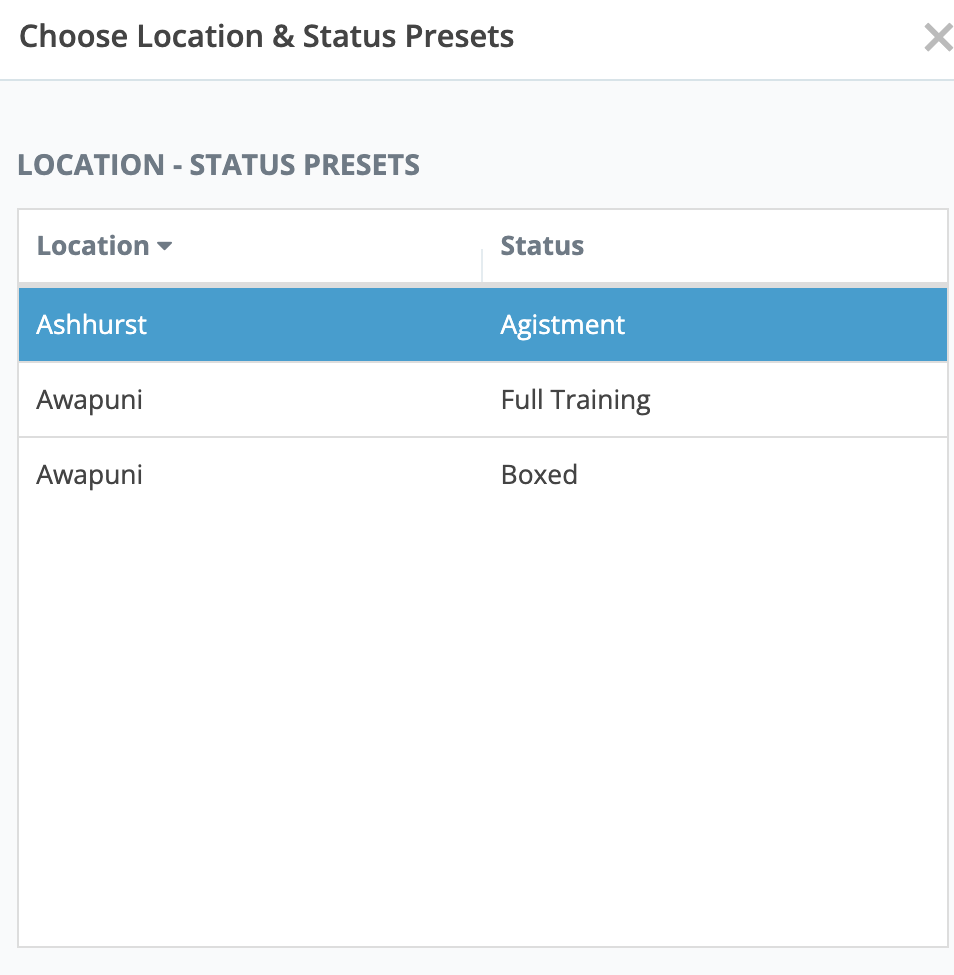Click the dialog title Choose Location & Status Presets

(267, 38)
